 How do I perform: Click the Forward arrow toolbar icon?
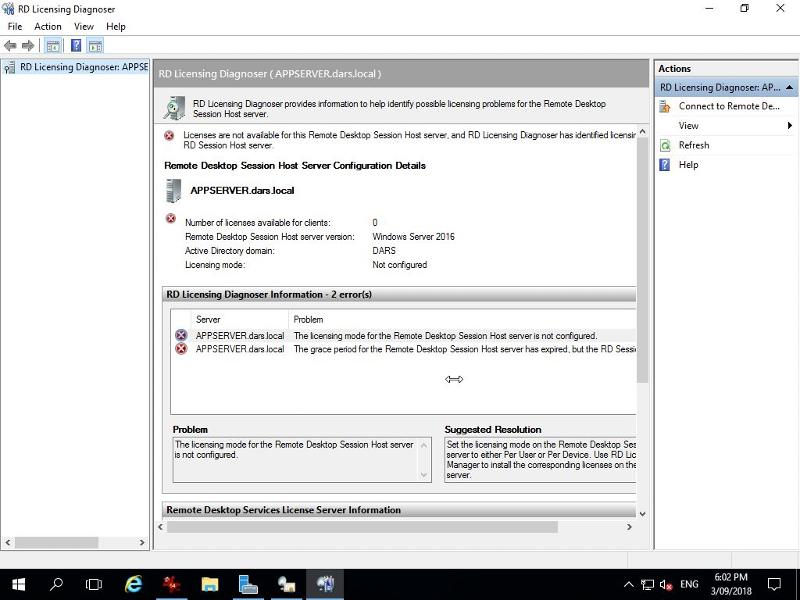tap(28, 46)
